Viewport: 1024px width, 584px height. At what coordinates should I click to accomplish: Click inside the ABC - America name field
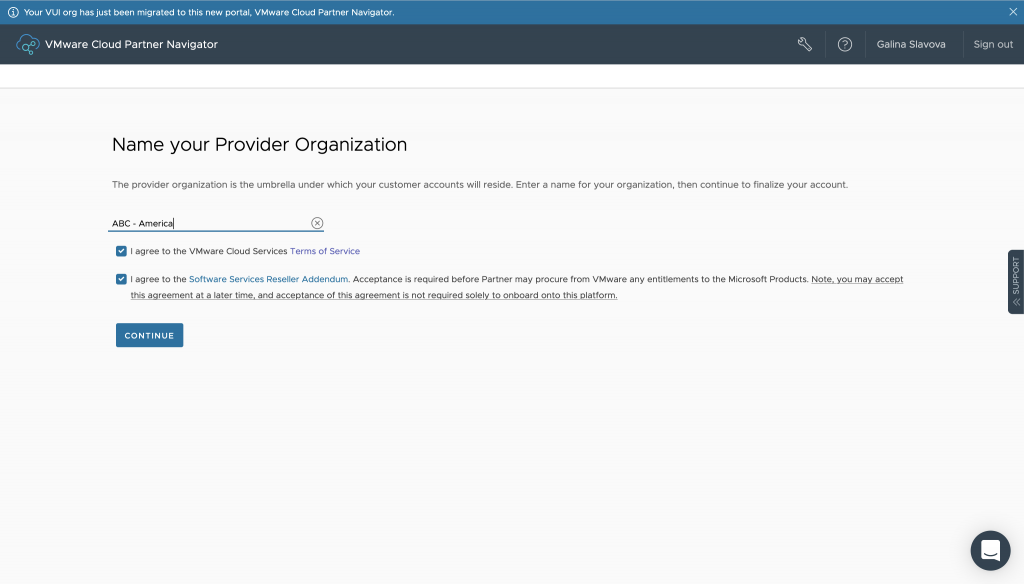(200, 223)
